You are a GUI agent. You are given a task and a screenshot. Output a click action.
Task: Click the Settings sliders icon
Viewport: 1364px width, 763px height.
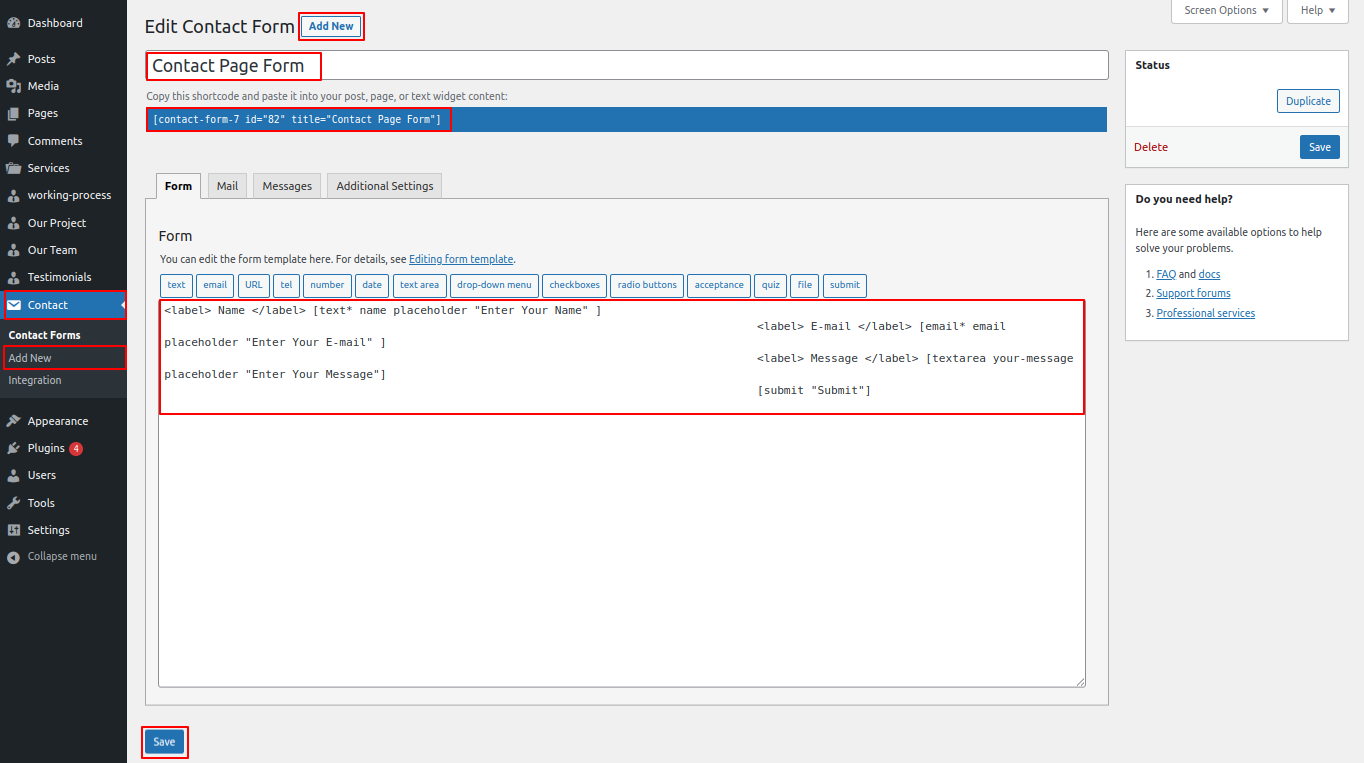(x=14, y=530)
